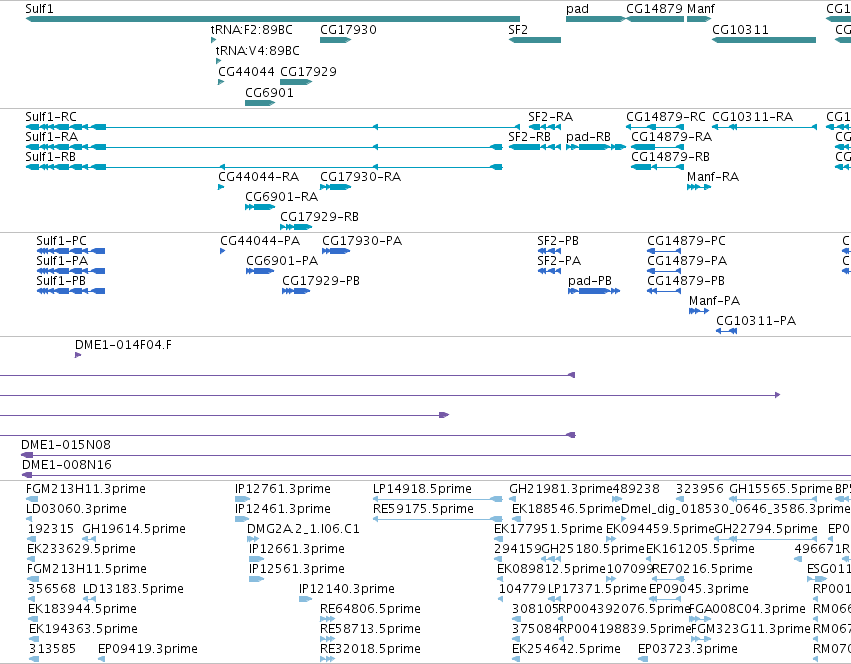Open the CG10311-PA protein feature
This screenshot has width=851, height=664.
point(727,331)
